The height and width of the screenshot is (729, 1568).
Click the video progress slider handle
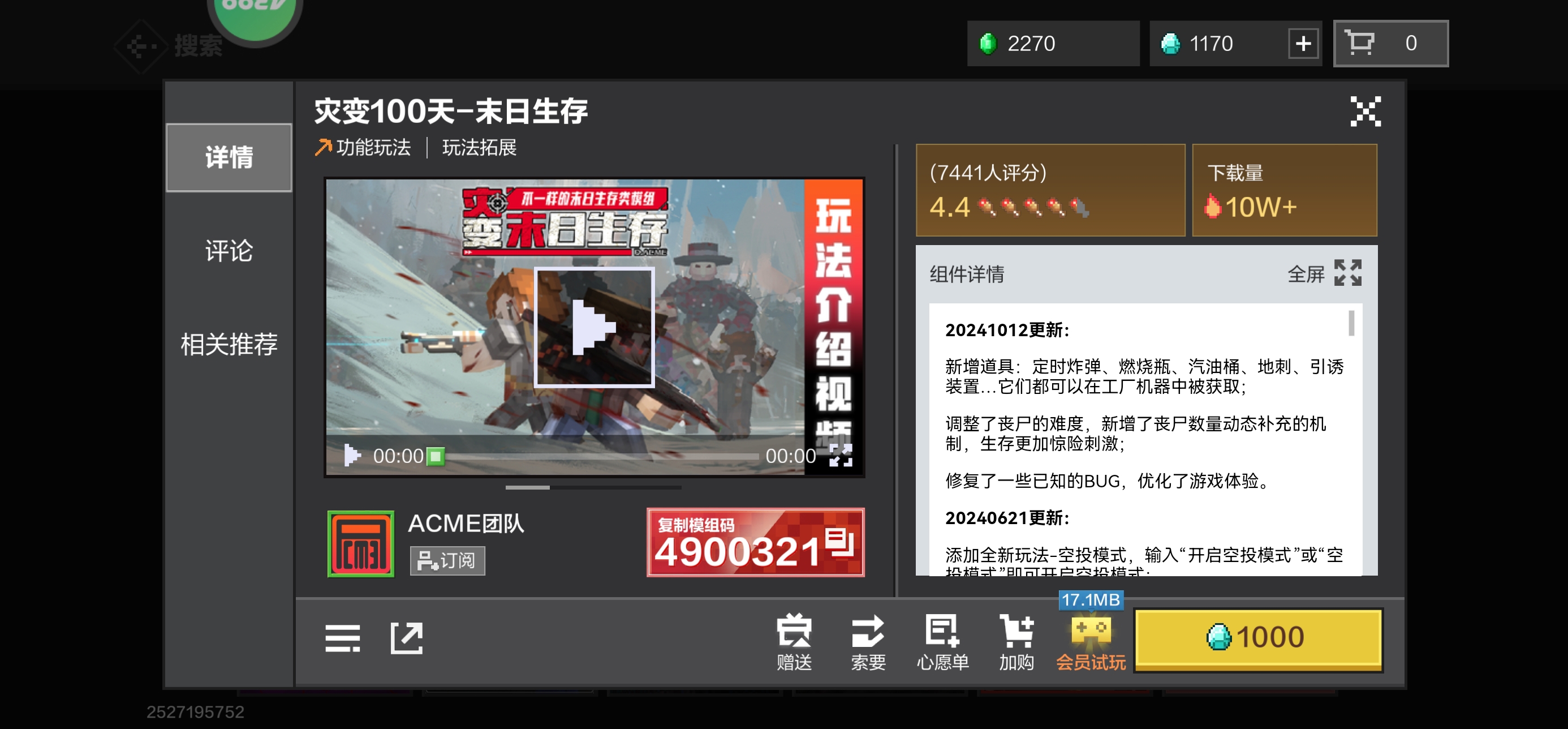coord(435,456)
